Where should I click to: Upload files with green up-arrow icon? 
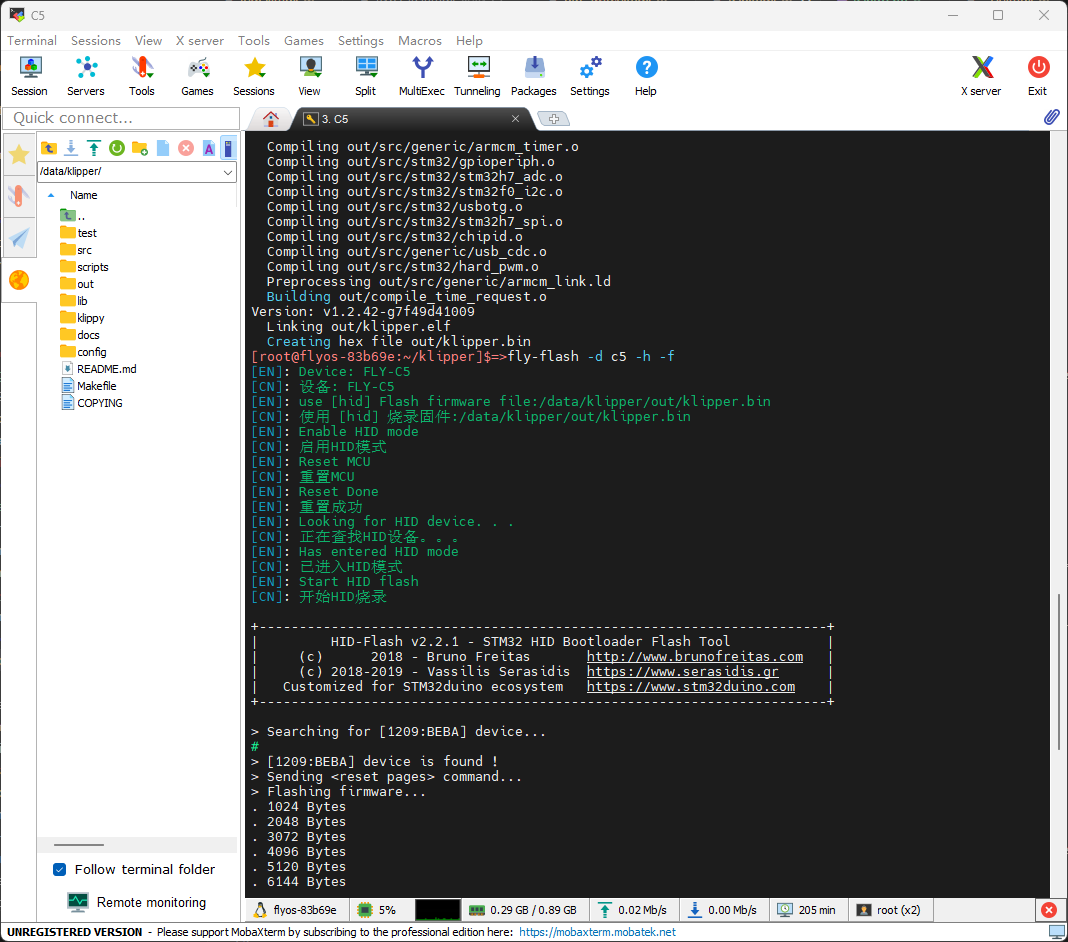coord(94,148)
